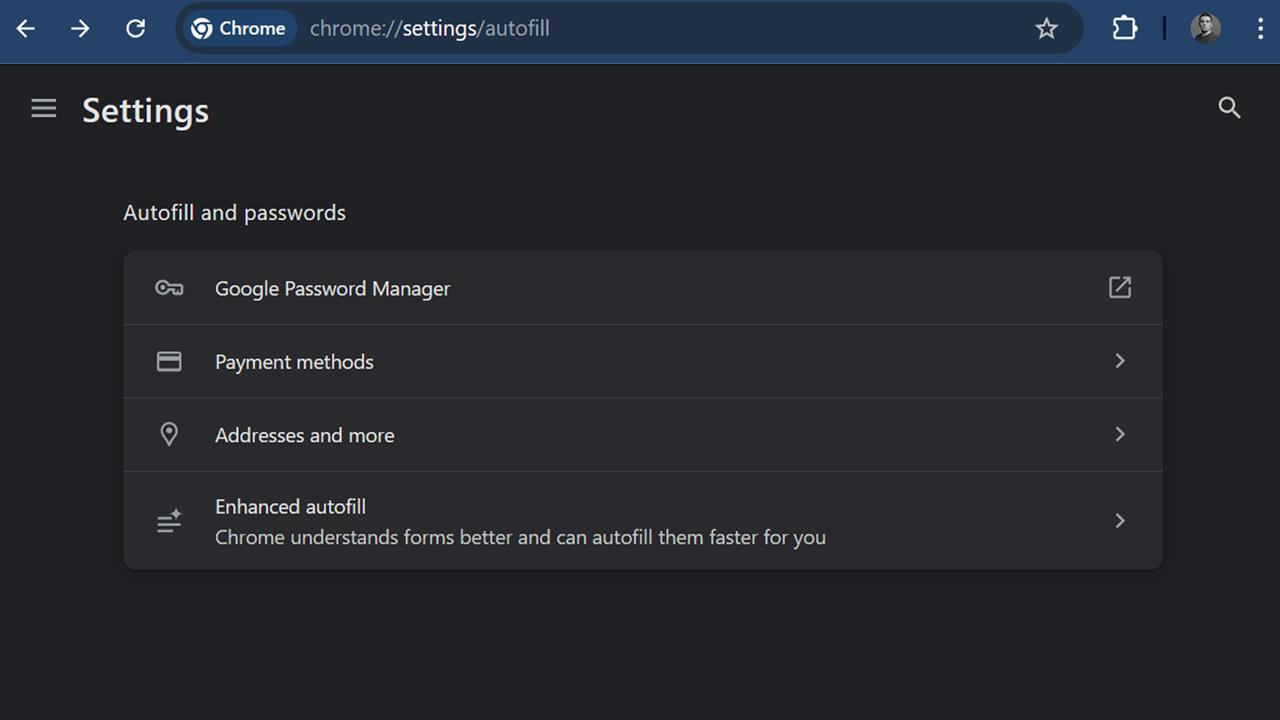Click the key icon next to Password Manager

coord(169,288)
